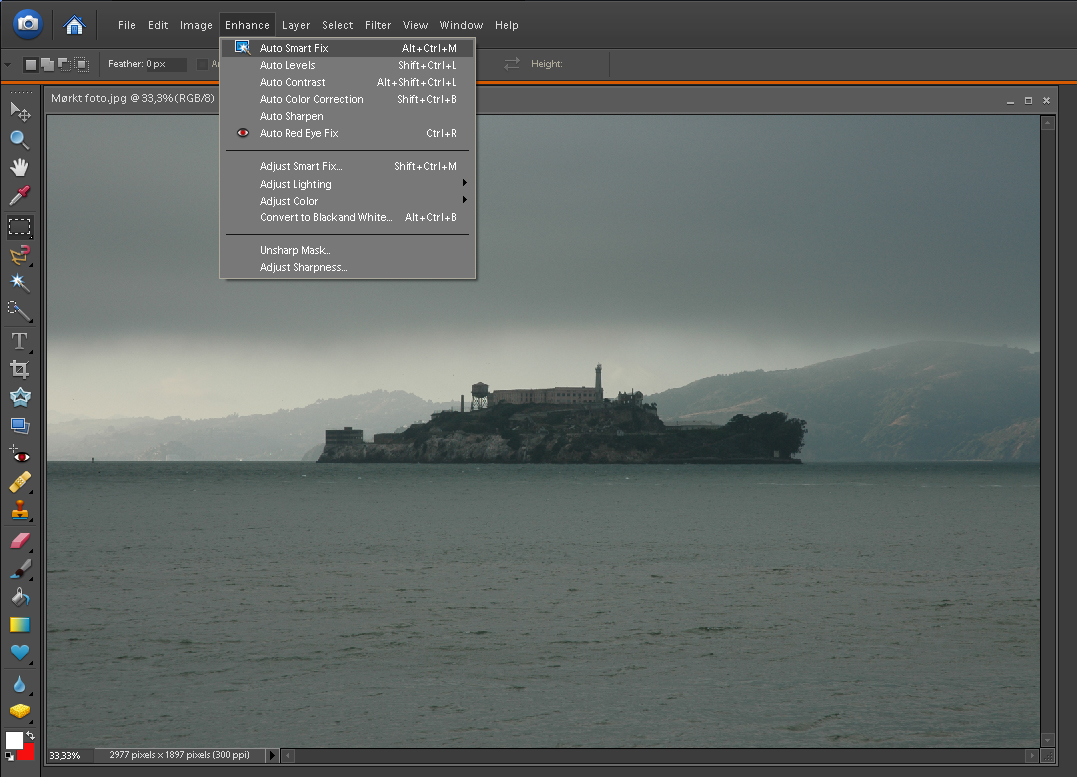
Task: Select the Zoom magnifier tool
Action: click(19, 139)
